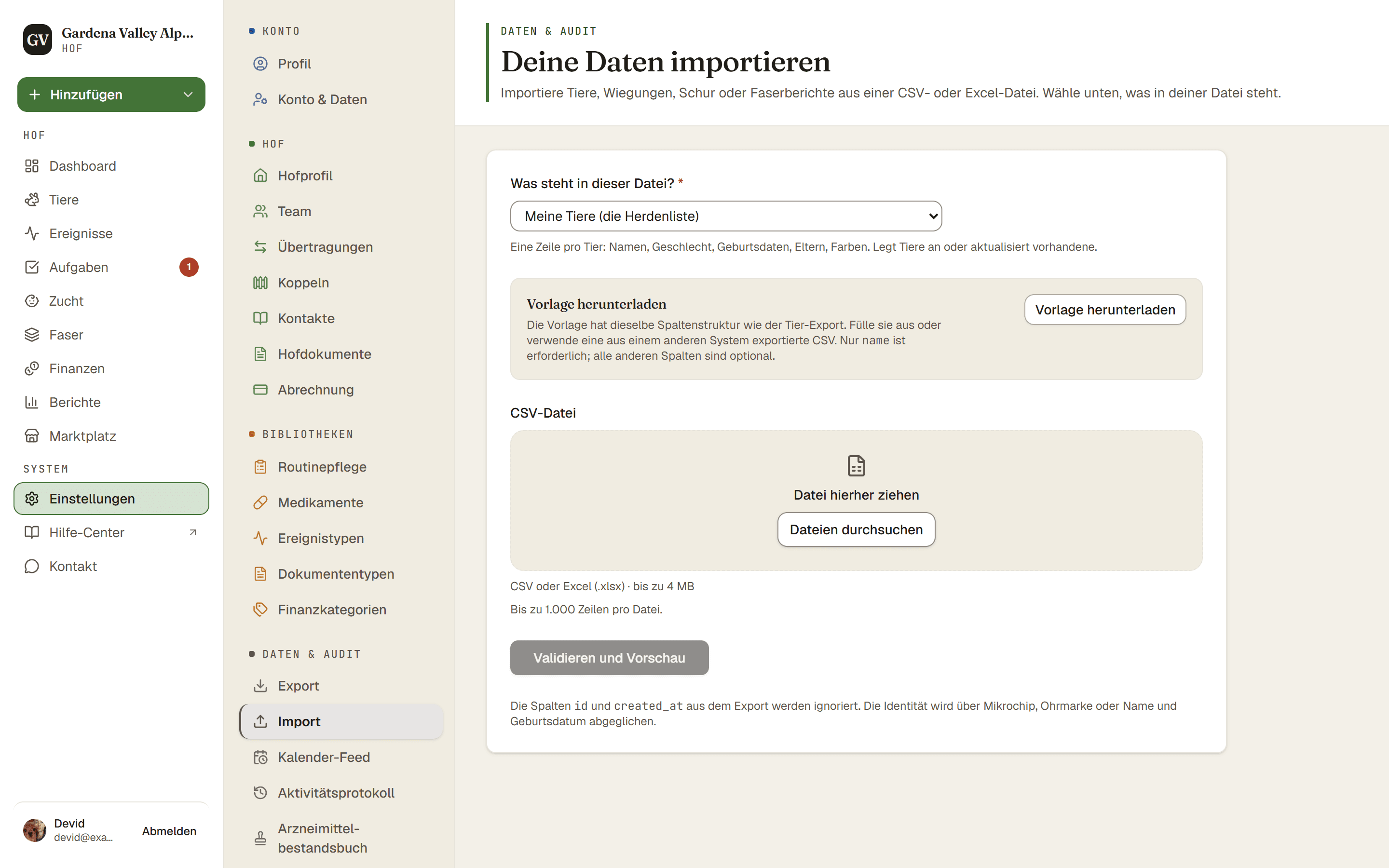Image resolution: width=1389 pixels, height=868 pixels.
Task: Click the Arzneimittelbestandsbuch stamp icon
Action: click(x=260, y=838)
